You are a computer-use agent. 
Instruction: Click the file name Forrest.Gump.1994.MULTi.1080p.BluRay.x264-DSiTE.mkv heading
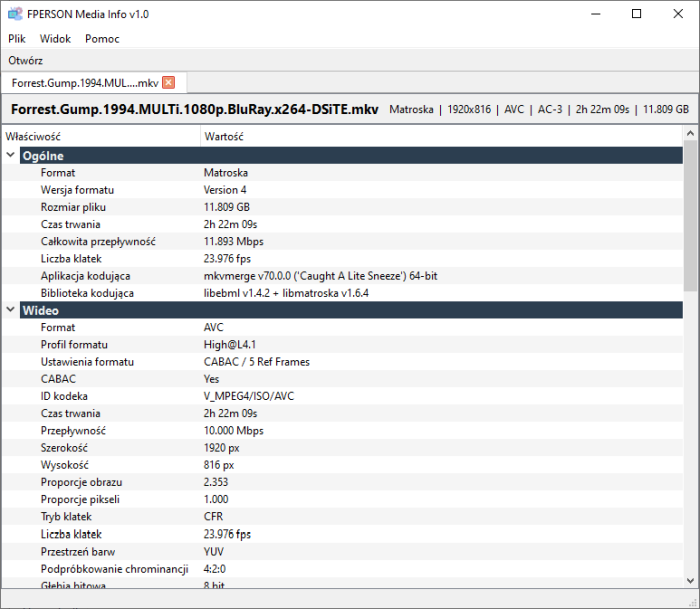195,109
